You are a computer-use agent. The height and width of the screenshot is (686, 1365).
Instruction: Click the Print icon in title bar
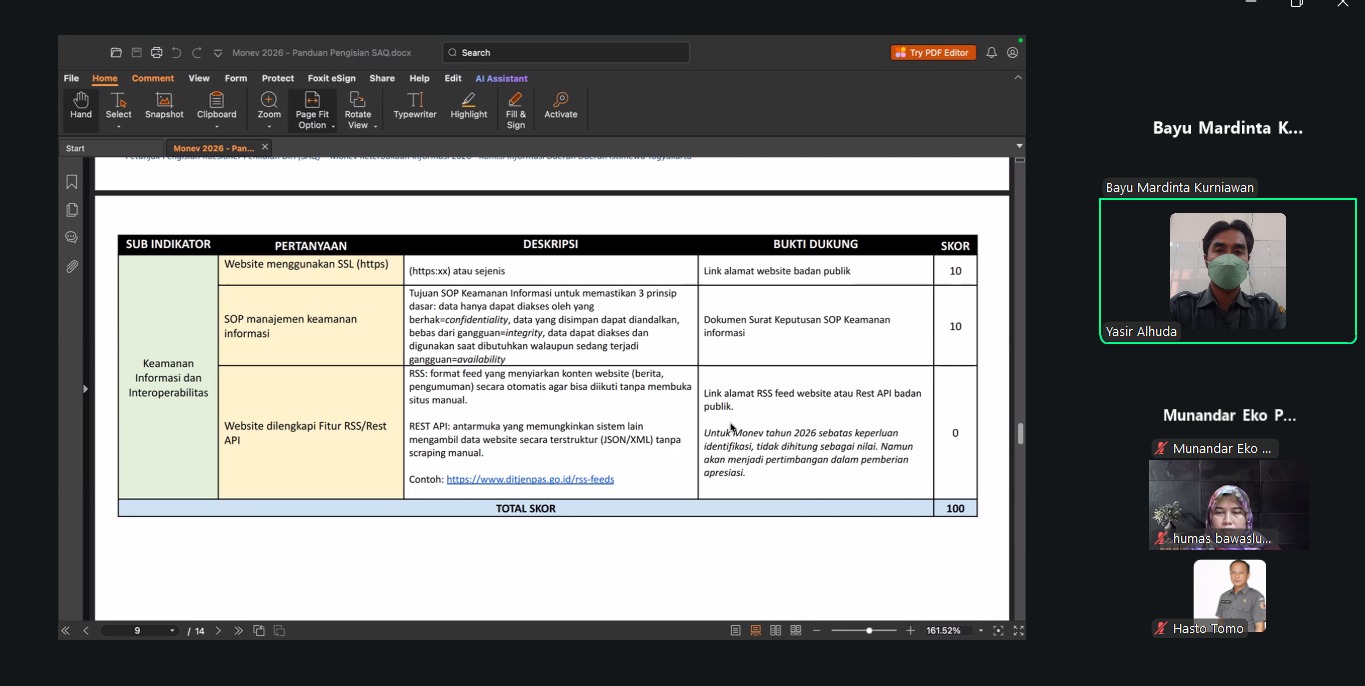[157, 53]
